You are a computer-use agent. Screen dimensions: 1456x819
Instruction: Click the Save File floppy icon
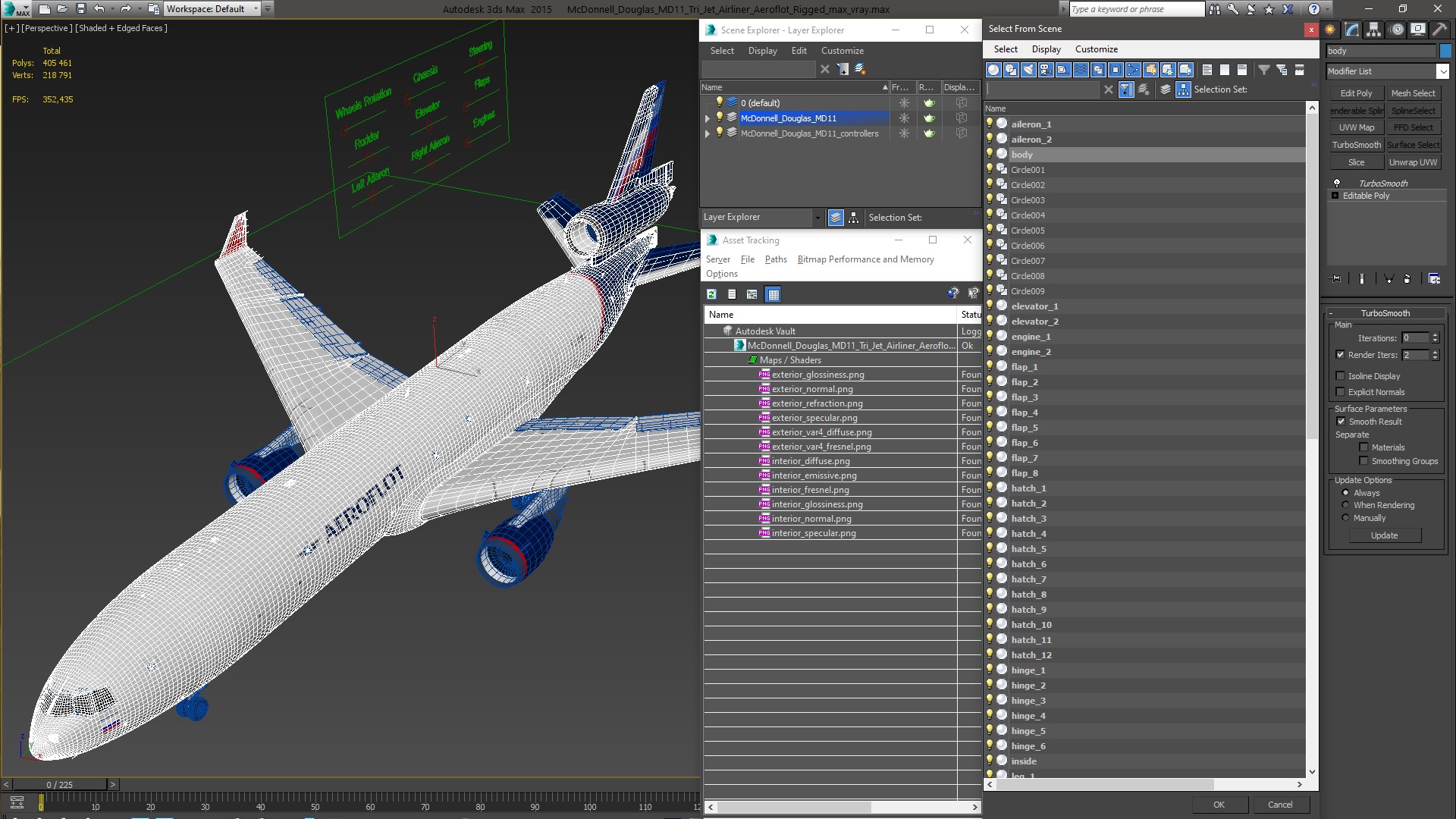click(81, 9)
